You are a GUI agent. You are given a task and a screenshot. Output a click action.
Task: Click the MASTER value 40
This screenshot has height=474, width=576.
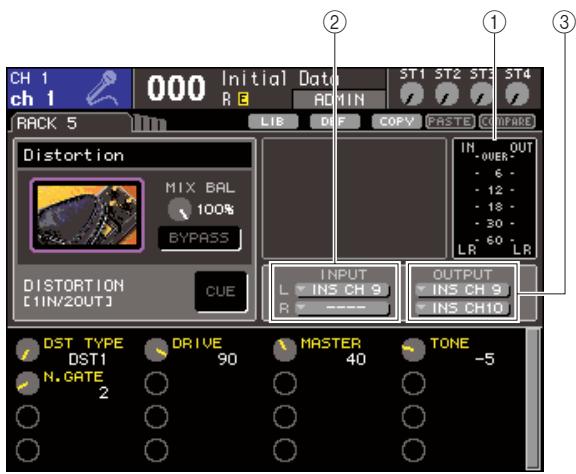(x=356, y=359)
